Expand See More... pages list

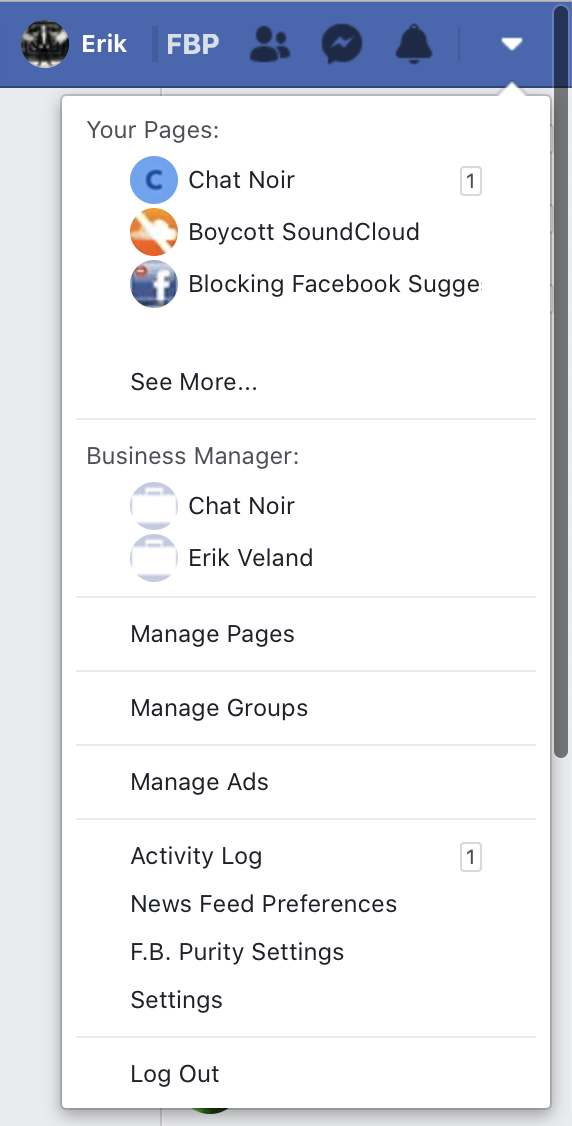[x=194, y=382]
